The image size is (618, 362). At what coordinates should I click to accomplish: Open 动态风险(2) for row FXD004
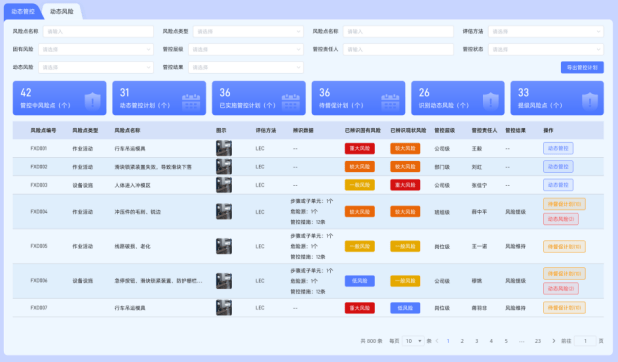[560, 219]
